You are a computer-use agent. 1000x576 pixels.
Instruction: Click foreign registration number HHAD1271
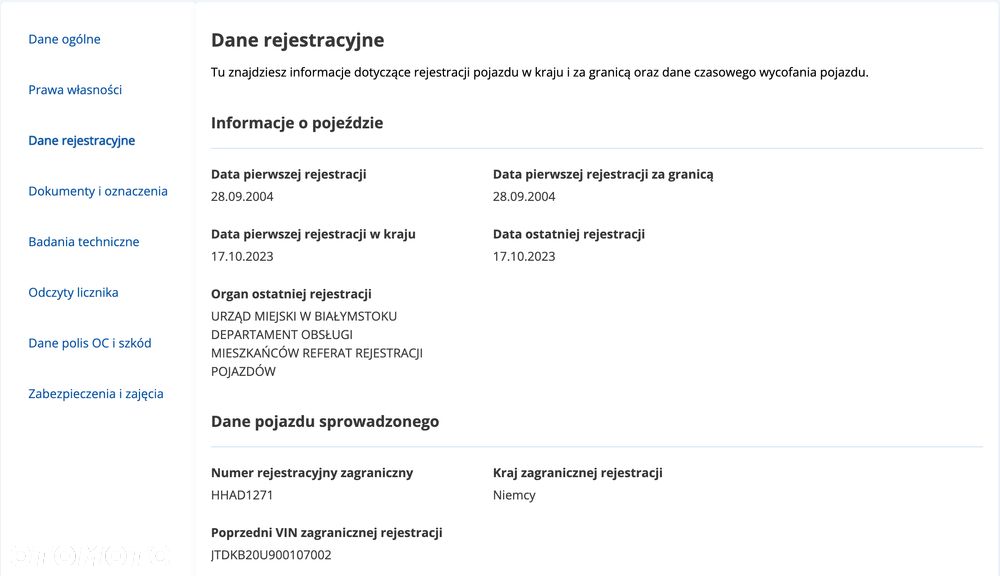pos(242,495)
